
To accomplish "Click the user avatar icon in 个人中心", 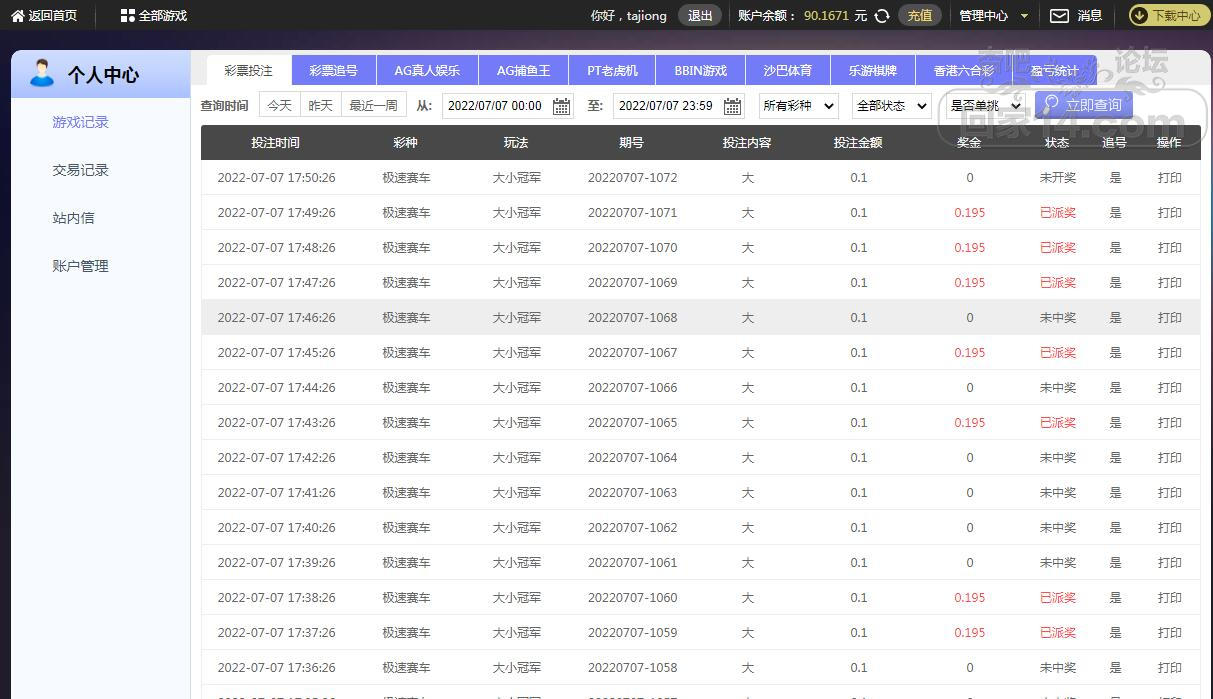I will click(42, 73).
